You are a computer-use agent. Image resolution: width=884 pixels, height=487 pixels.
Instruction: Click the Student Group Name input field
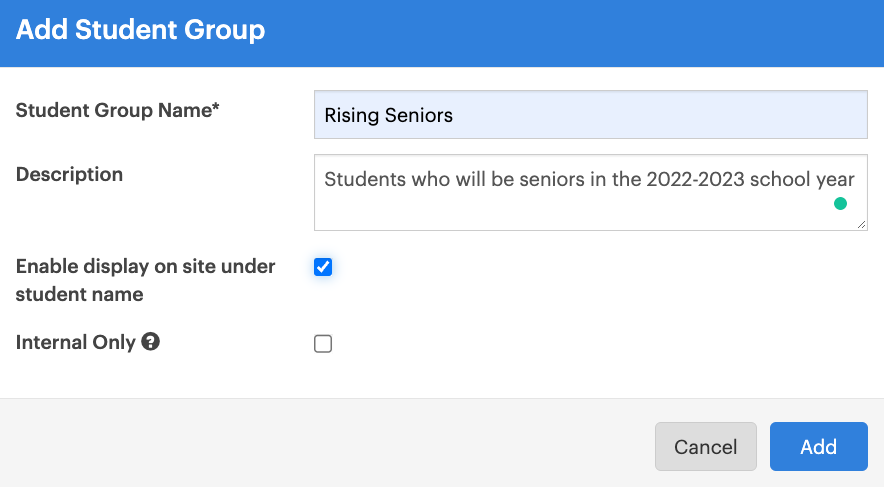coord(590,114)
